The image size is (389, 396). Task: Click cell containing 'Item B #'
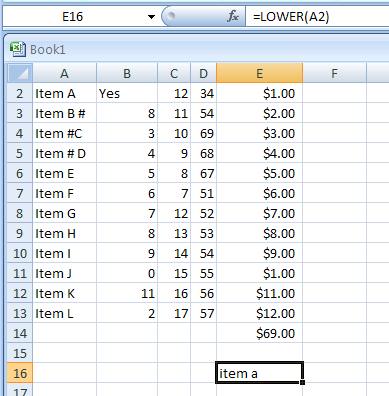click(64, 113)
